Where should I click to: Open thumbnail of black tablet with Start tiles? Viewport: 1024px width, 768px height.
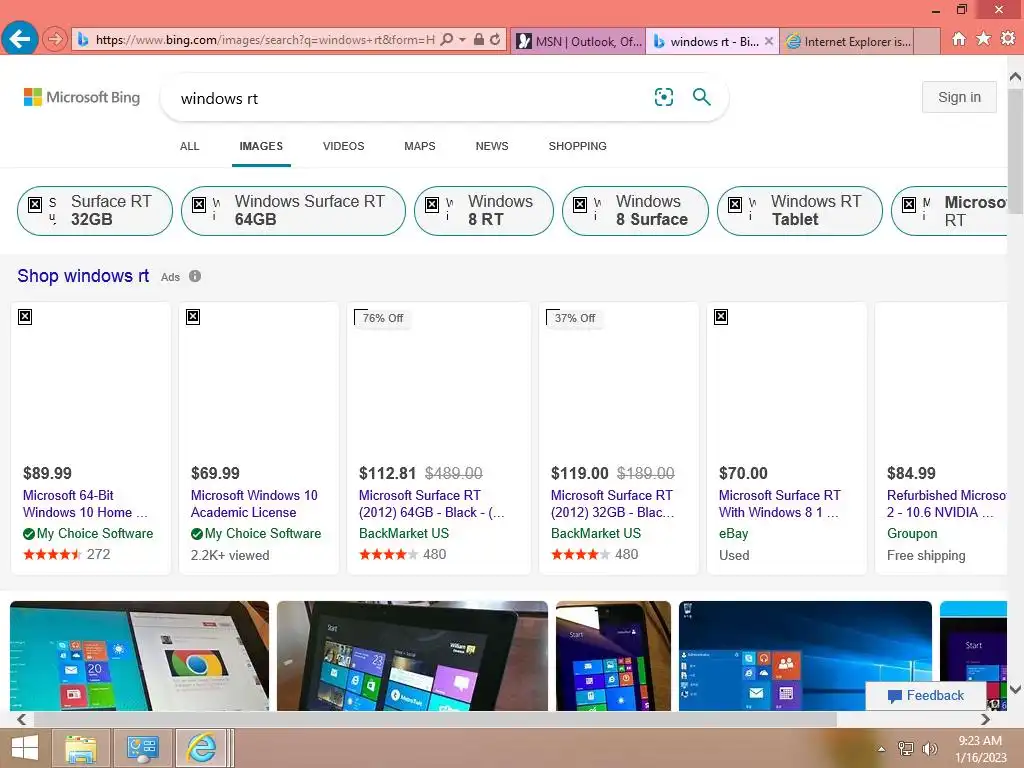(x=412, y=656)
